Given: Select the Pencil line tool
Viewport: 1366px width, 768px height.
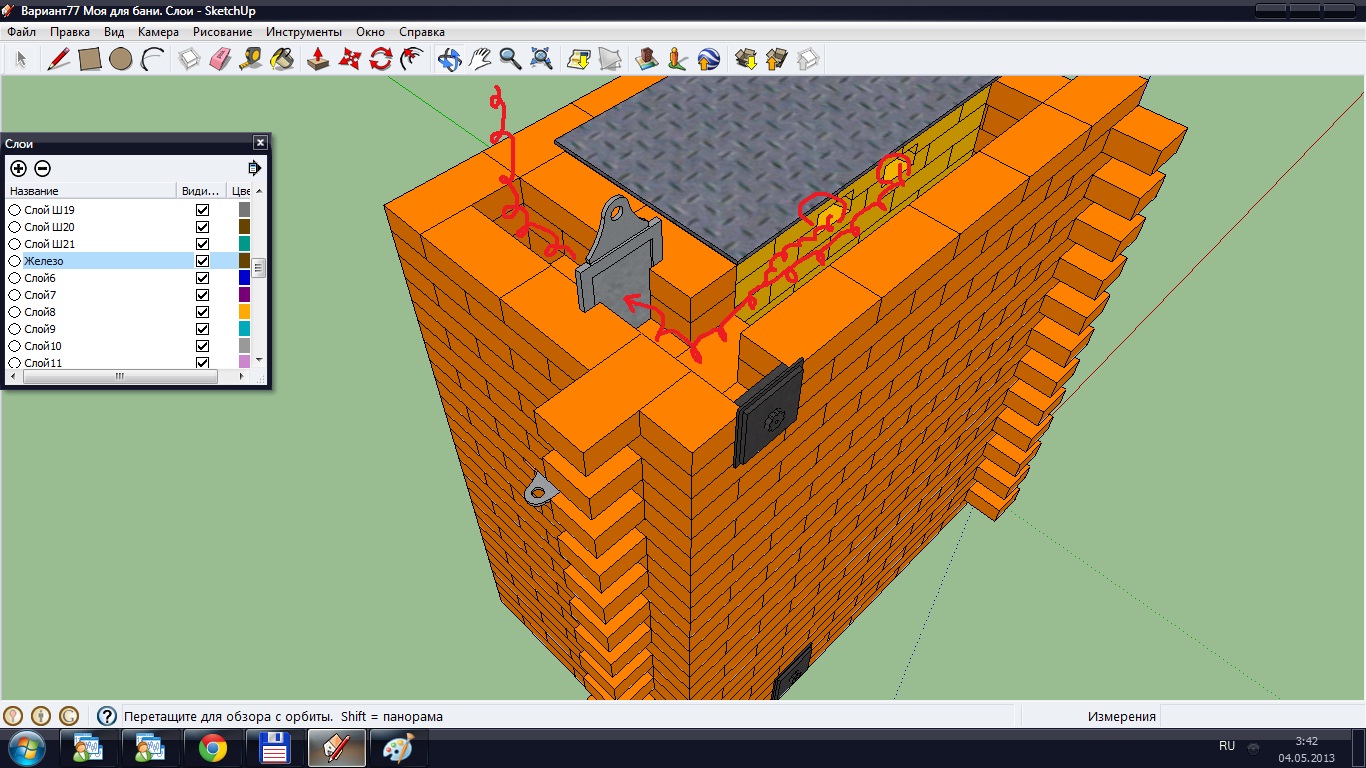Looking at the screenshot, I should tap(59, 59).
